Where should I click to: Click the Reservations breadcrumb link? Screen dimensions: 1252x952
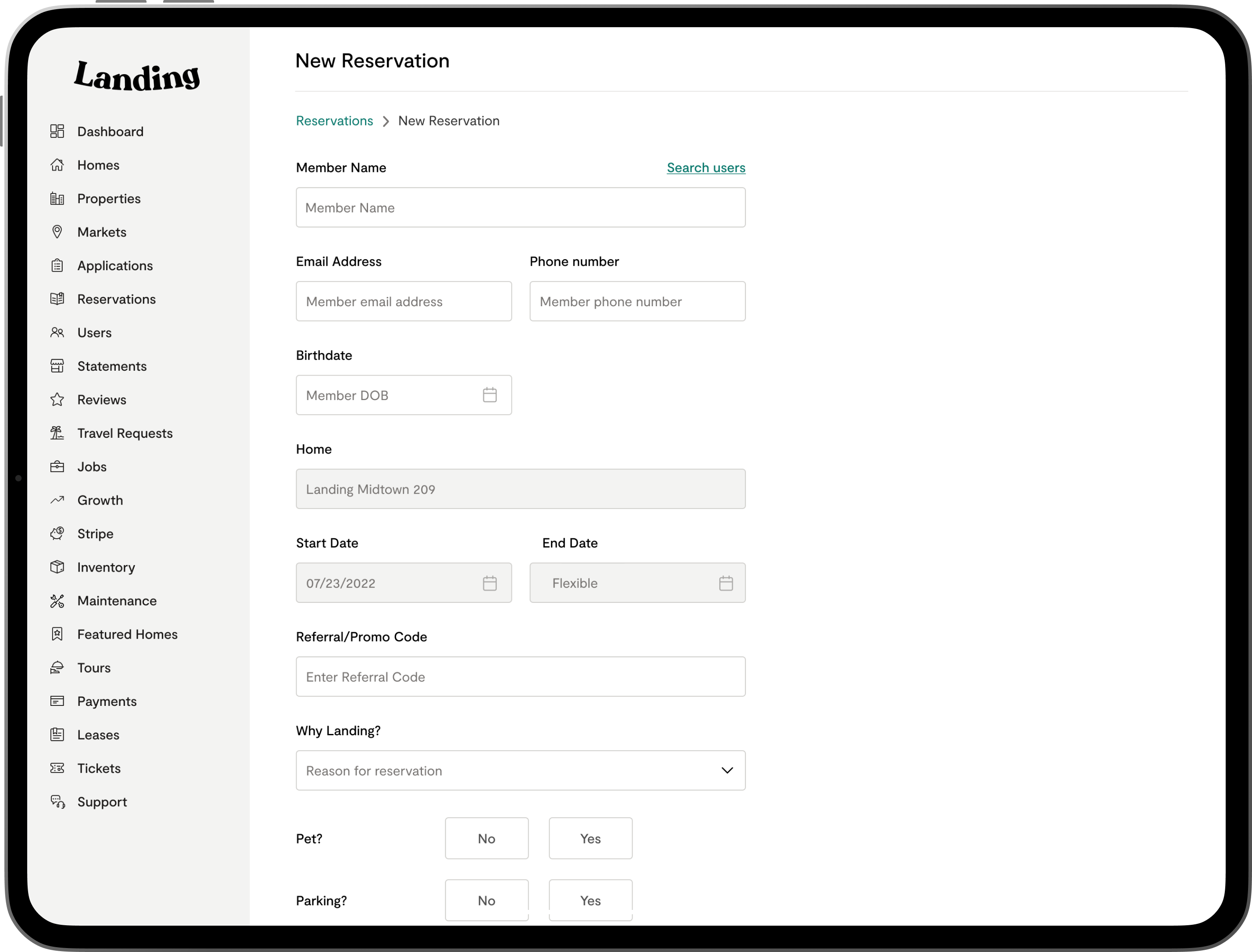[334, 121]
